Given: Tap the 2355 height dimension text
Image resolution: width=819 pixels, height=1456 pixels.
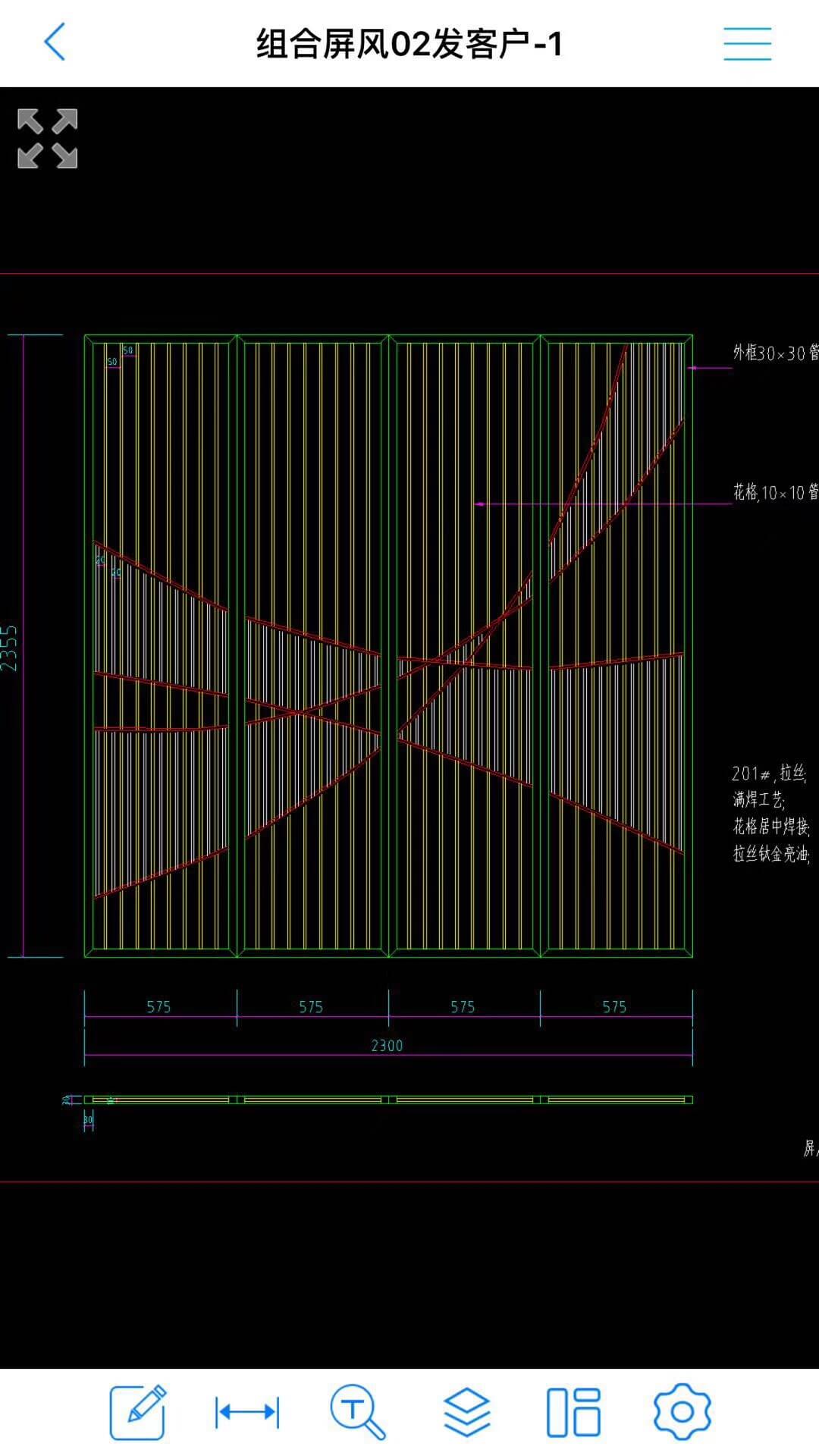Looking at the screenshot, I should (x=9, y=647).
